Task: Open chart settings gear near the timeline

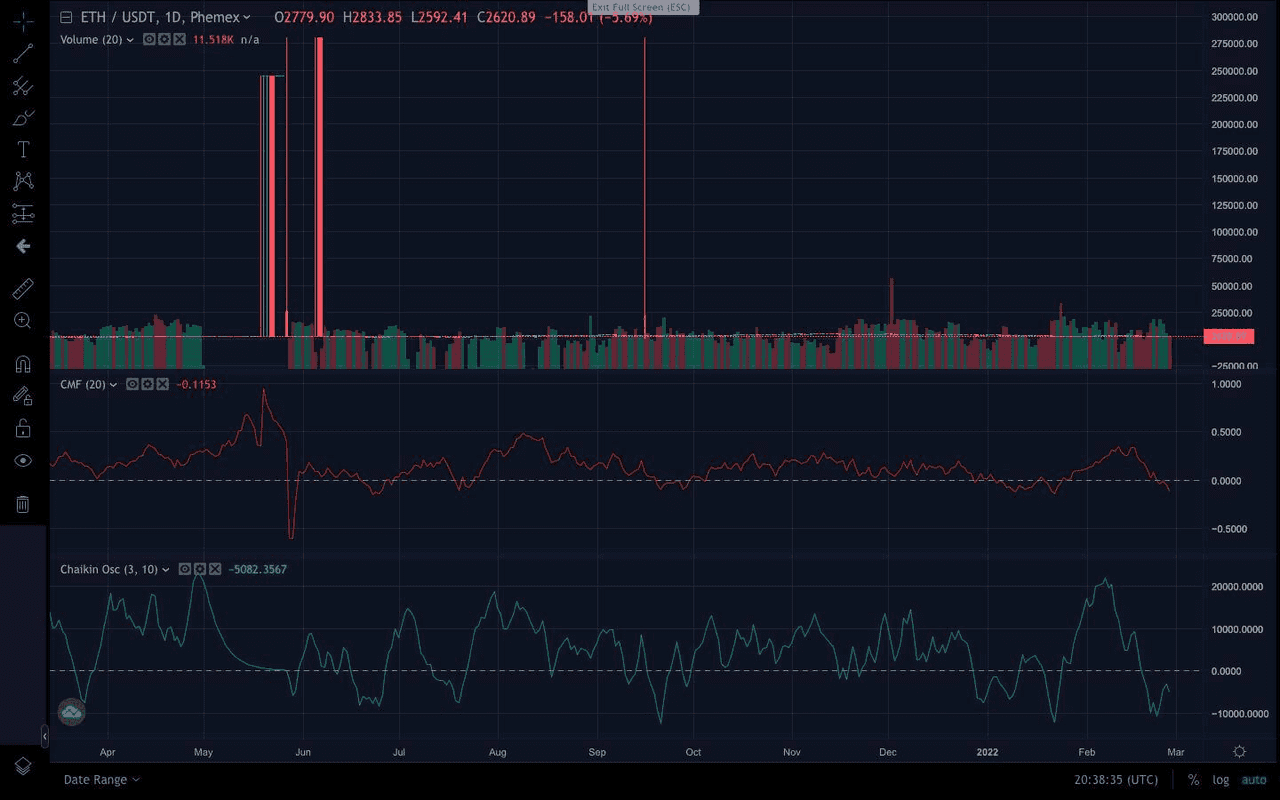Action: click(1239, 751)
